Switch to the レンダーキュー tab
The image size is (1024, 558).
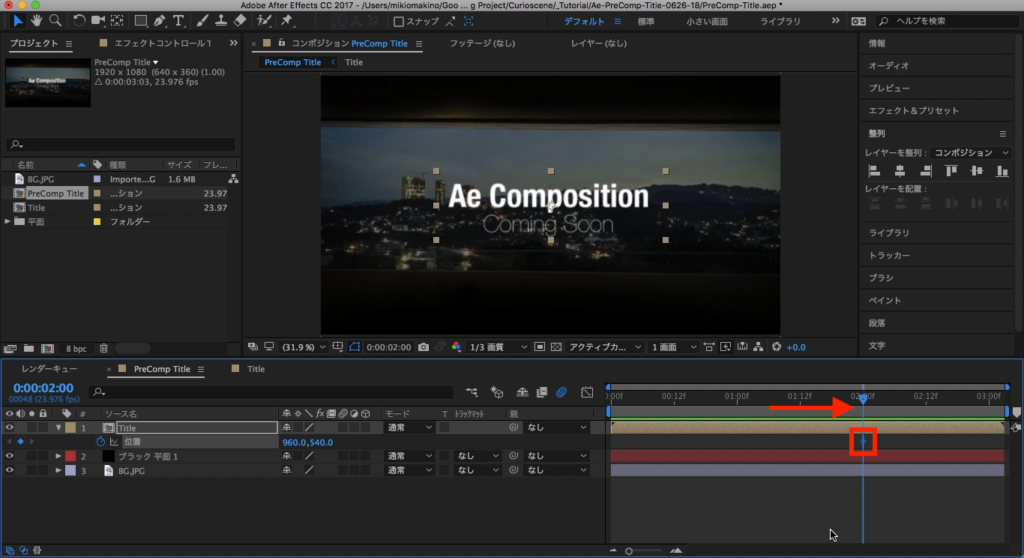coord(49,369)
